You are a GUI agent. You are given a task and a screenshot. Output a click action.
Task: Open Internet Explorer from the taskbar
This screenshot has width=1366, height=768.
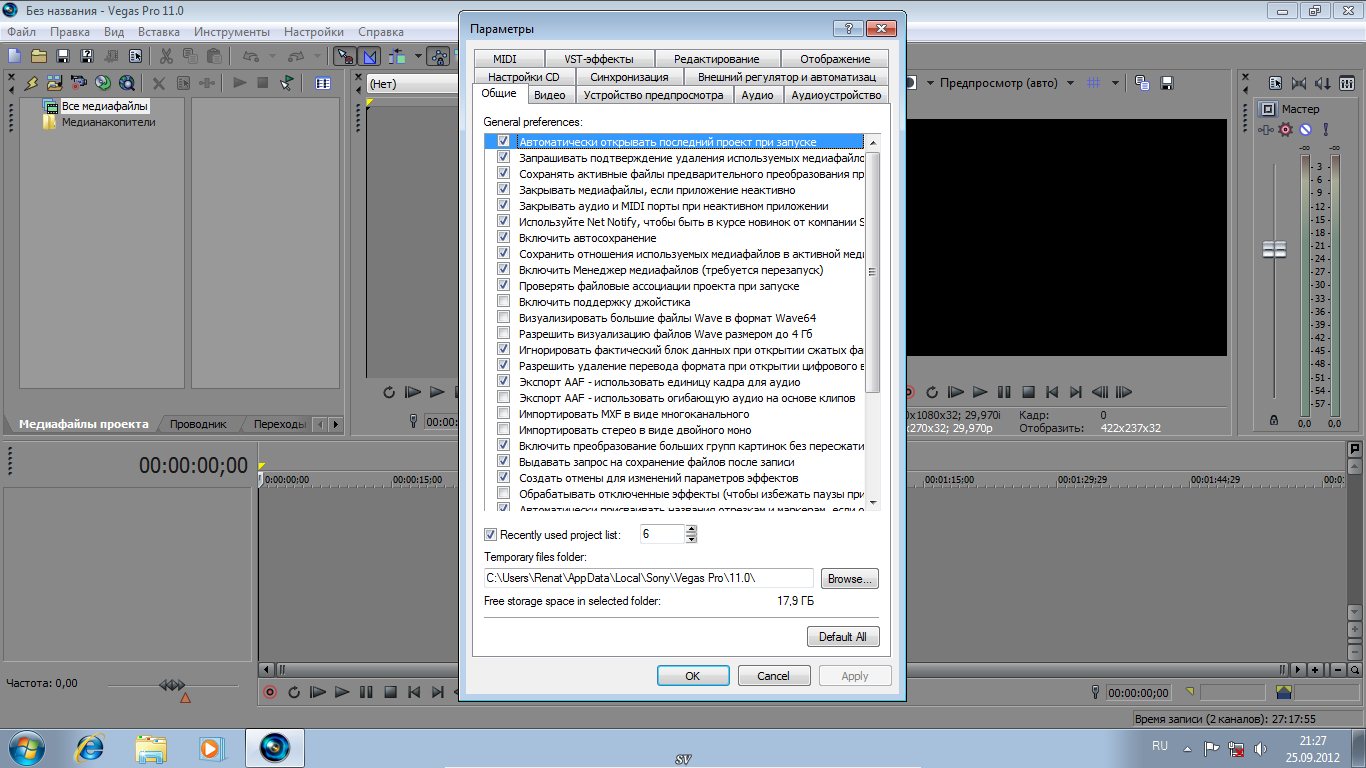click(90, 746)
